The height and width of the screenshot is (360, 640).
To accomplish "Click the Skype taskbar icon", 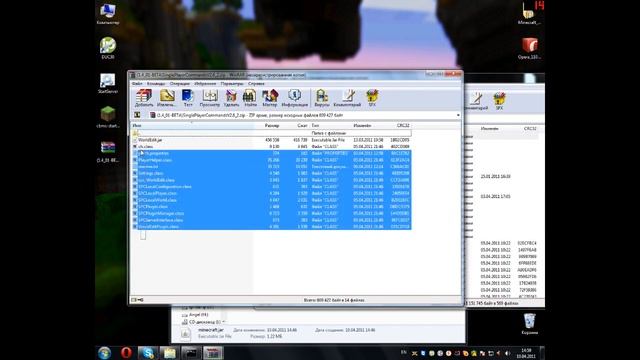I will coord(147,353).
